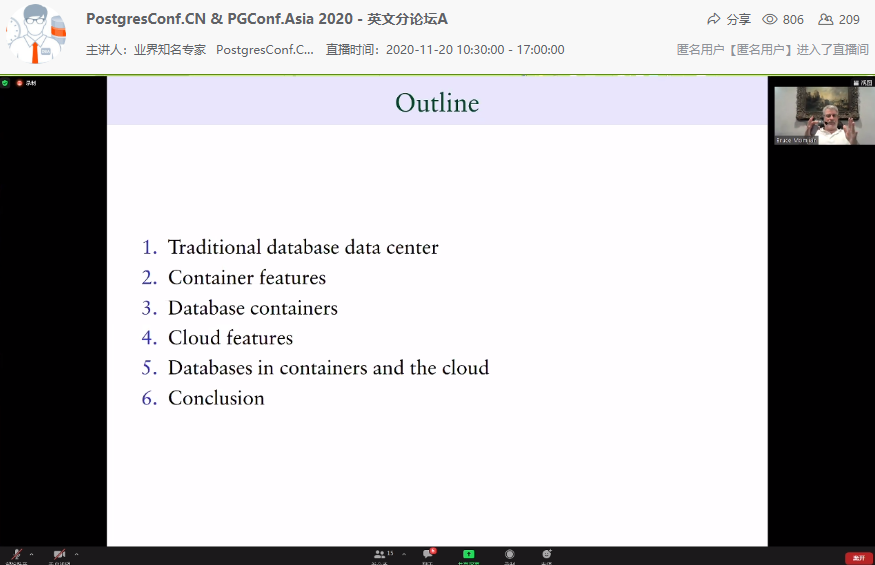Open the reactions emoji icon
The width and height of the screenshot is (875, 565).
(547, 554)
